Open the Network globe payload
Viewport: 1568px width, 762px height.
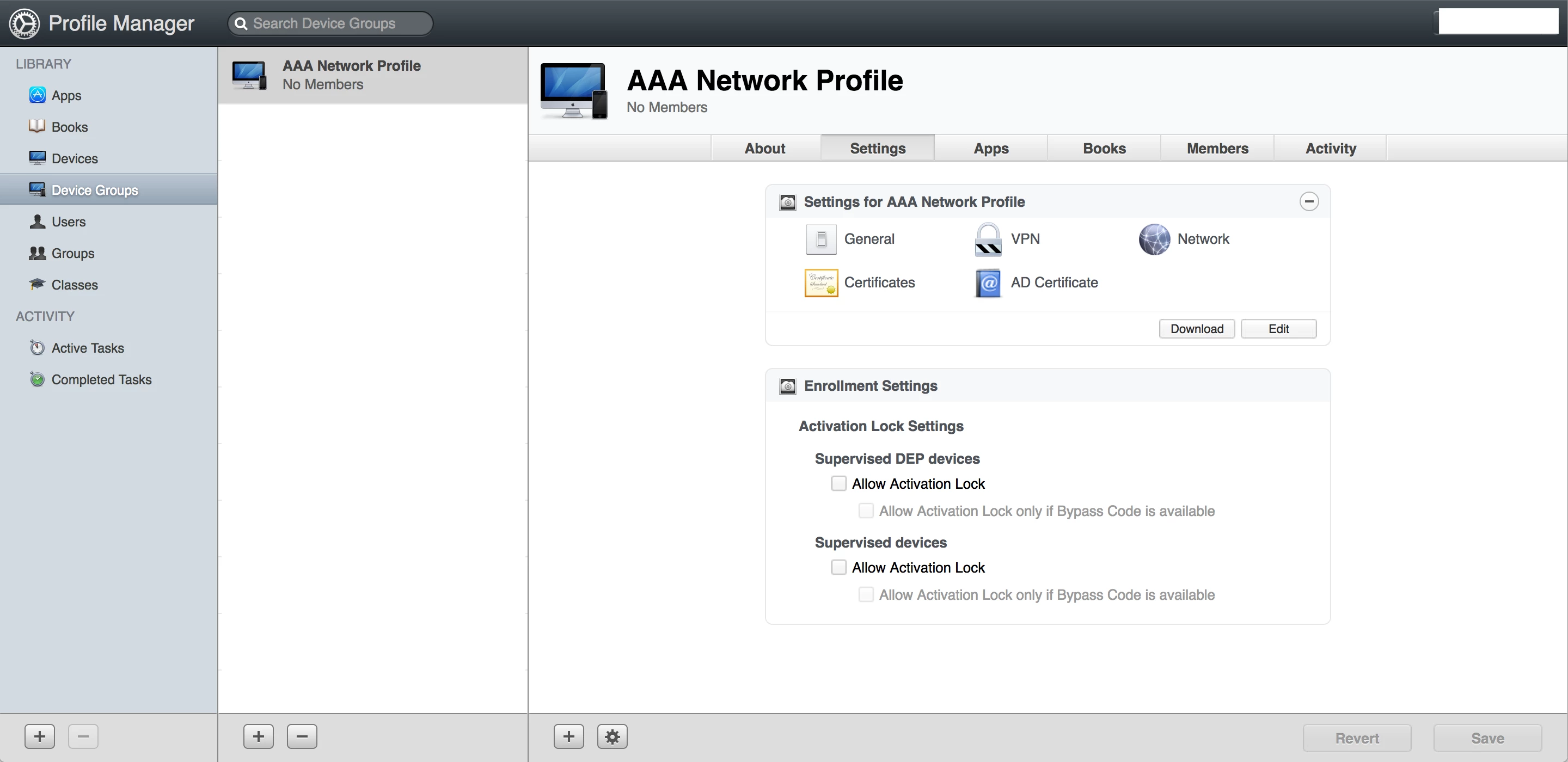[x=1154, y=239]
